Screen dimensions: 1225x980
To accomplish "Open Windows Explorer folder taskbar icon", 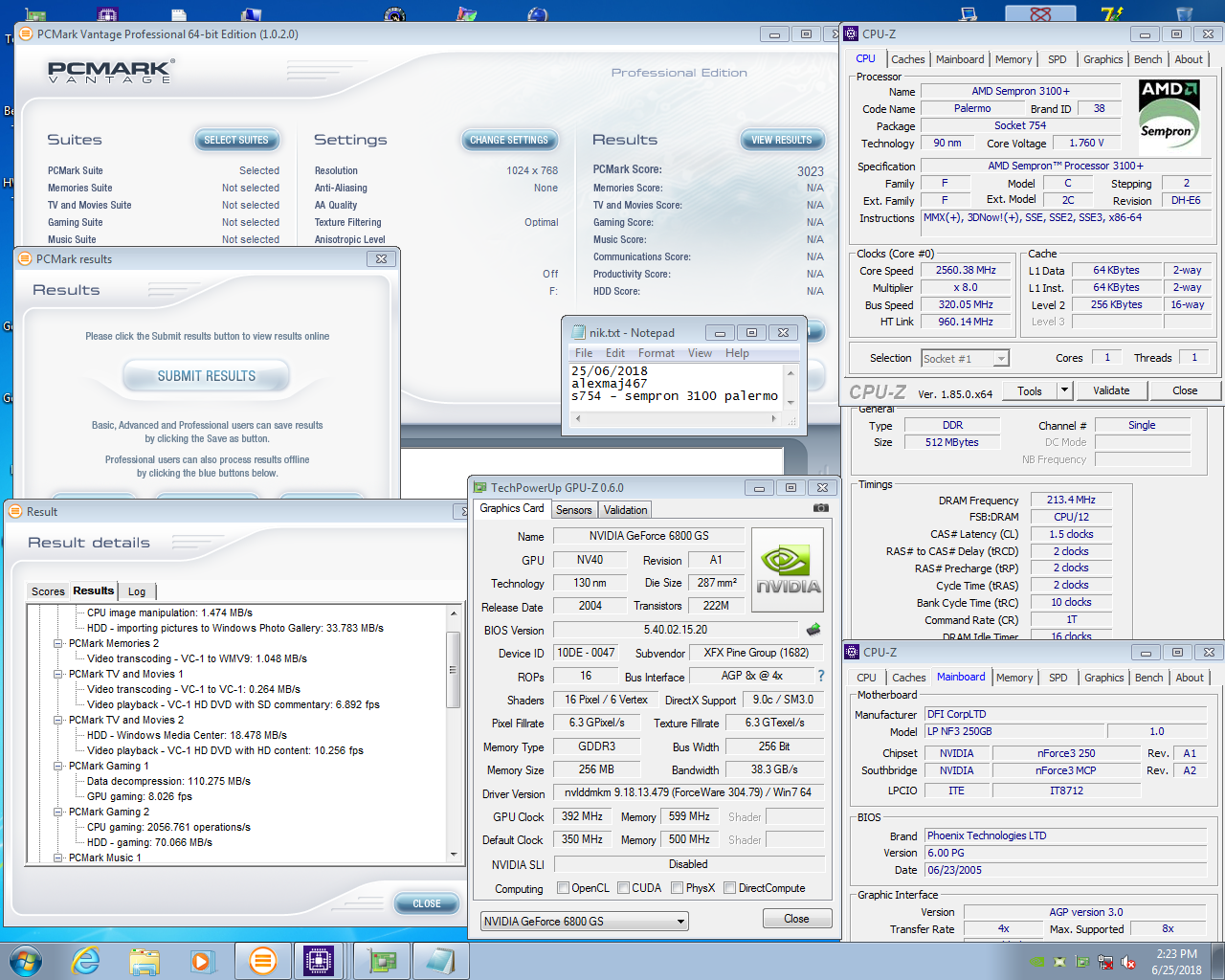I will [145, 961].
